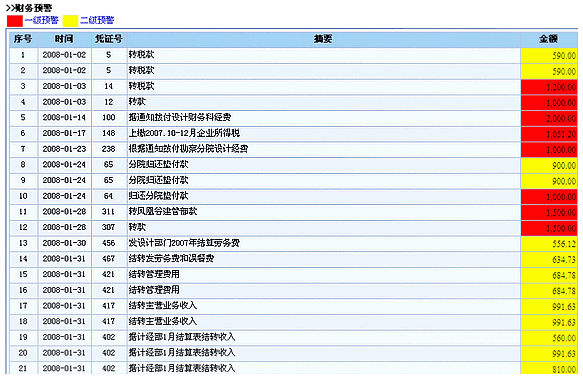This screenshot has width=583, height=380.
Task: Click summary 发设计部门2007年结算劳务费
Action: (x=184, y=243)
